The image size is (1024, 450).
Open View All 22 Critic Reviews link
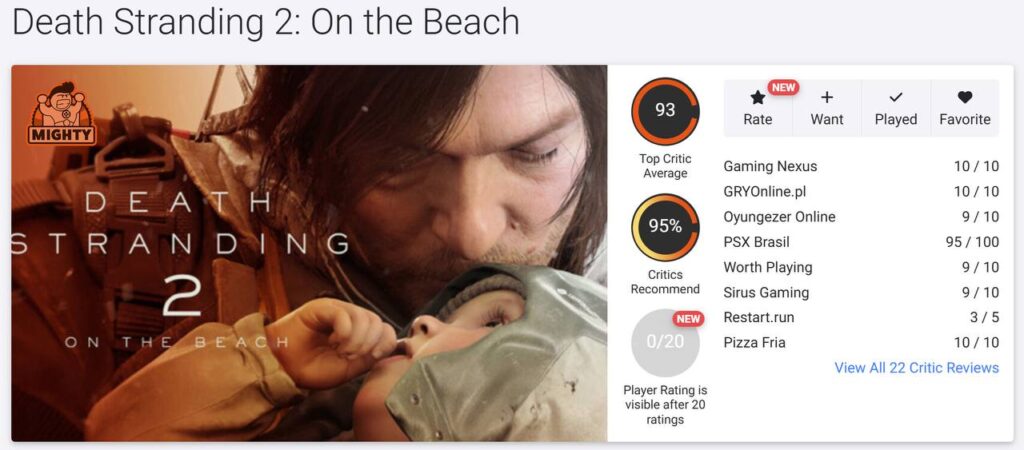pyautogui.click(x=916, y=368)
